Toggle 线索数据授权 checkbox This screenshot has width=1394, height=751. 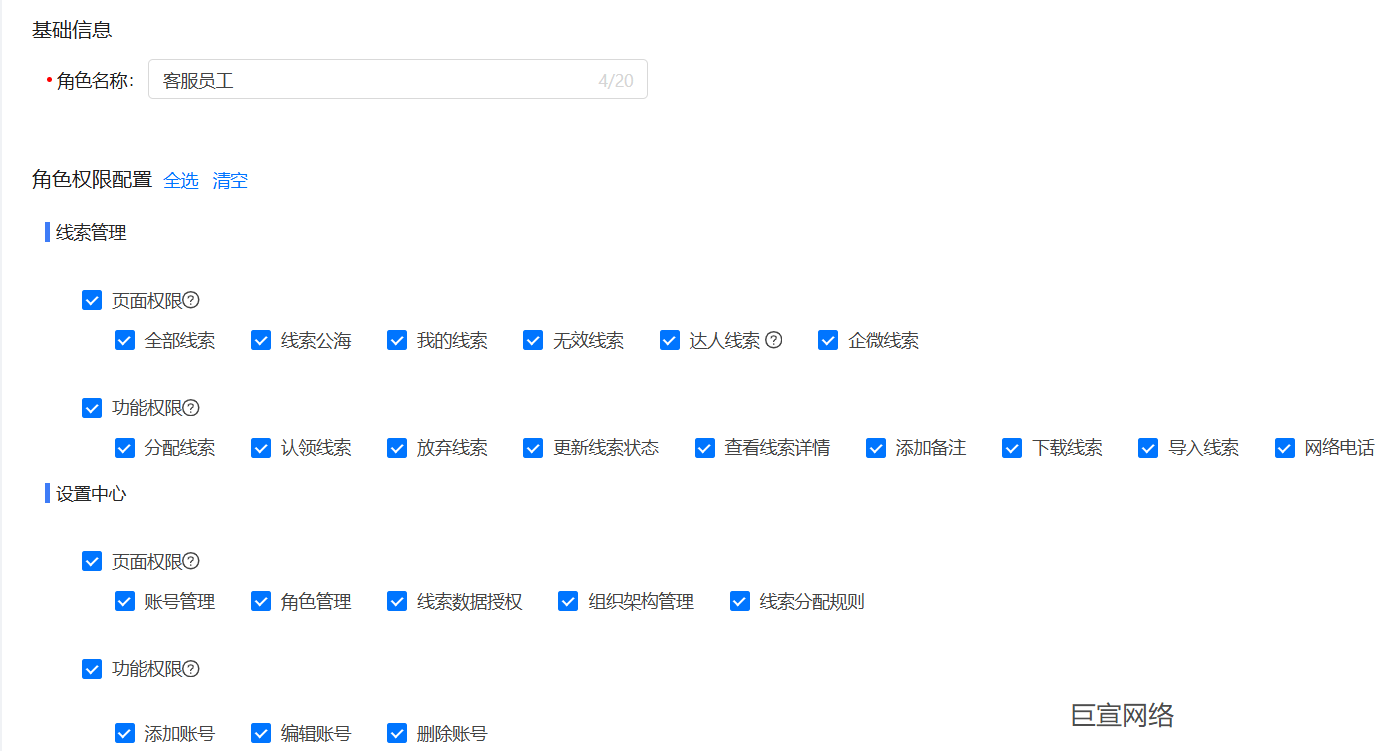397,601
